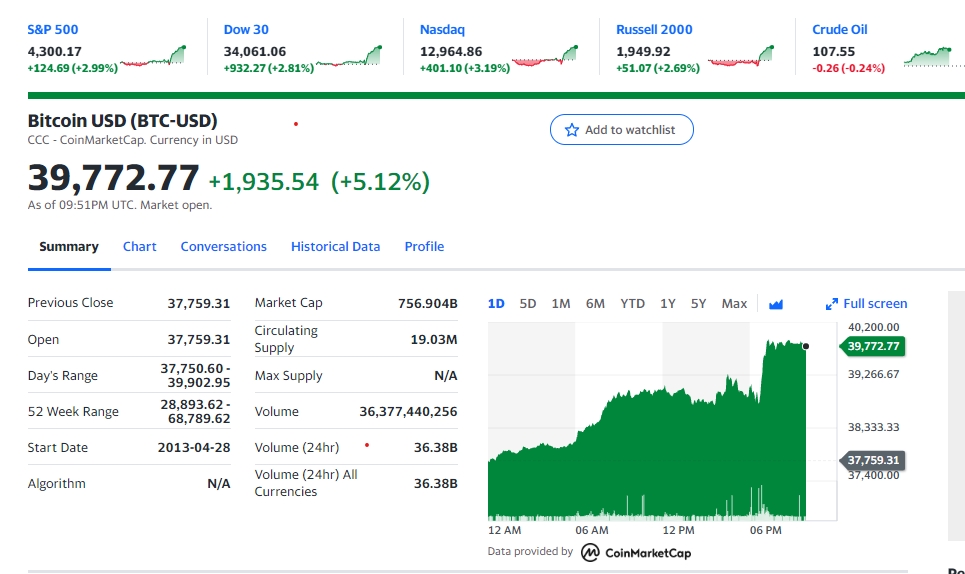Select the 1D chart range

496,304
